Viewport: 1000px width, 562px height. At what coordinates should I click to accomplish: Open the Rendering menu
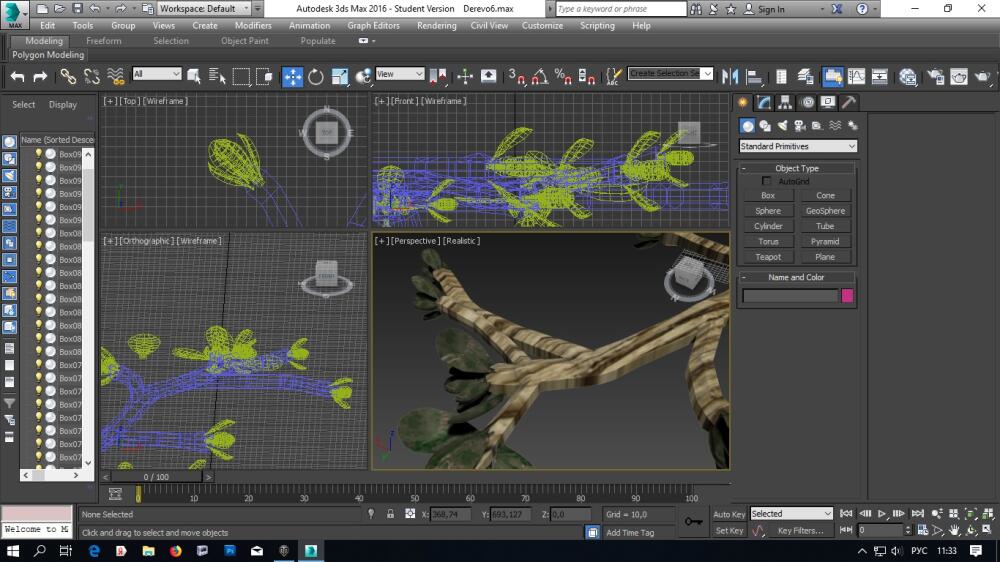point(436,26)
